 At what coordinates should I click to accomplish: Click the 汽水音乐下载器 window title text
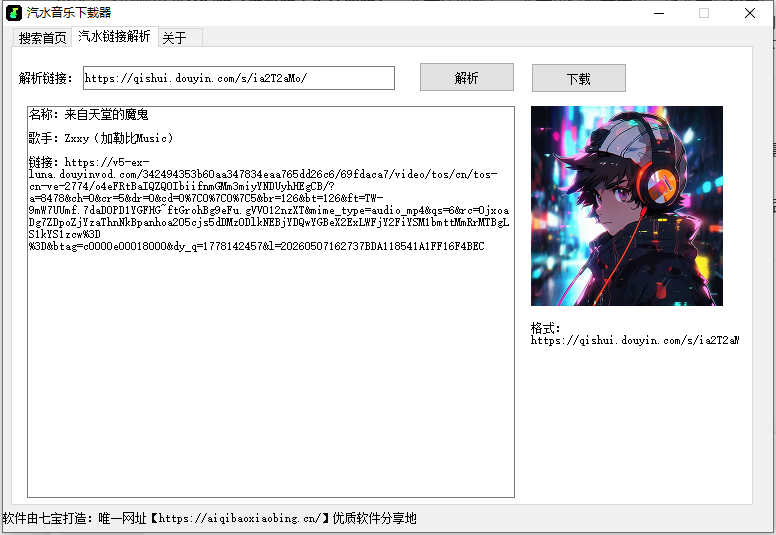(69, 13)
